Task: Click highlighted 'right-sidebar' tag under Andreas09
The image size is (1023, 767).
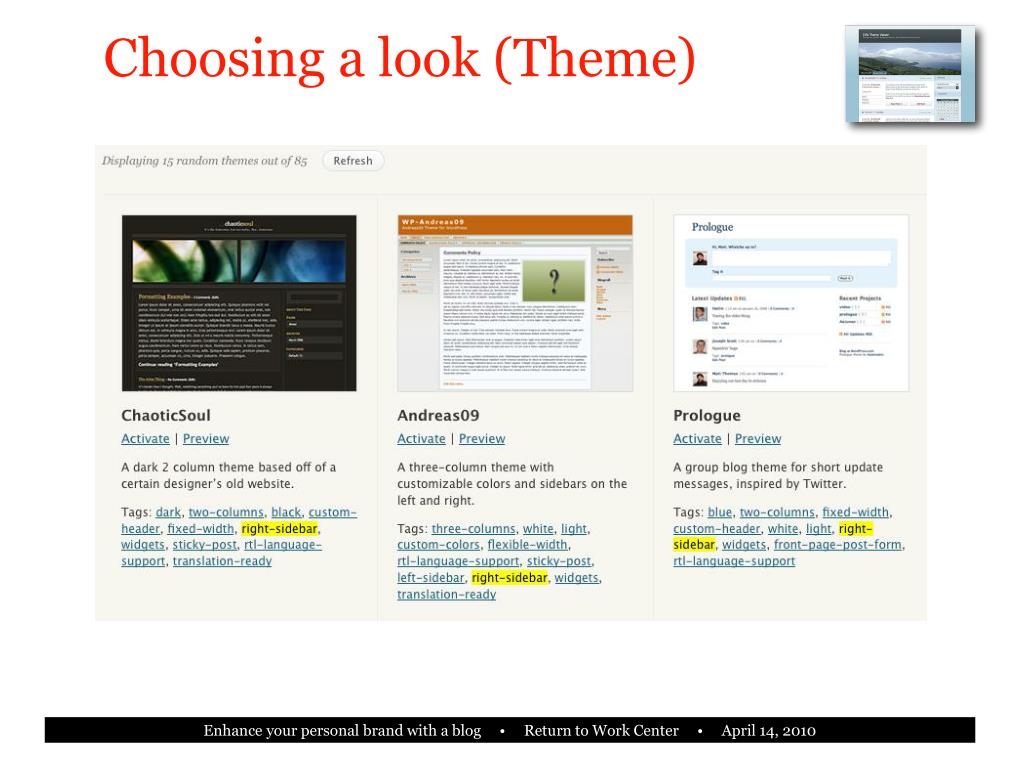Action: click(510, 578)
